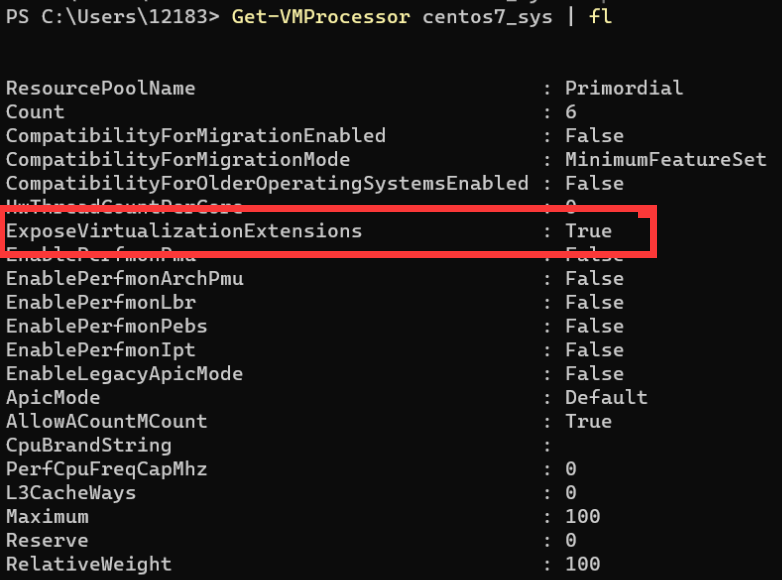782x580 pixels.
Task: Select the EnableLegacyApicMode label
Action: pyautogui.click(x=125, y=374)
